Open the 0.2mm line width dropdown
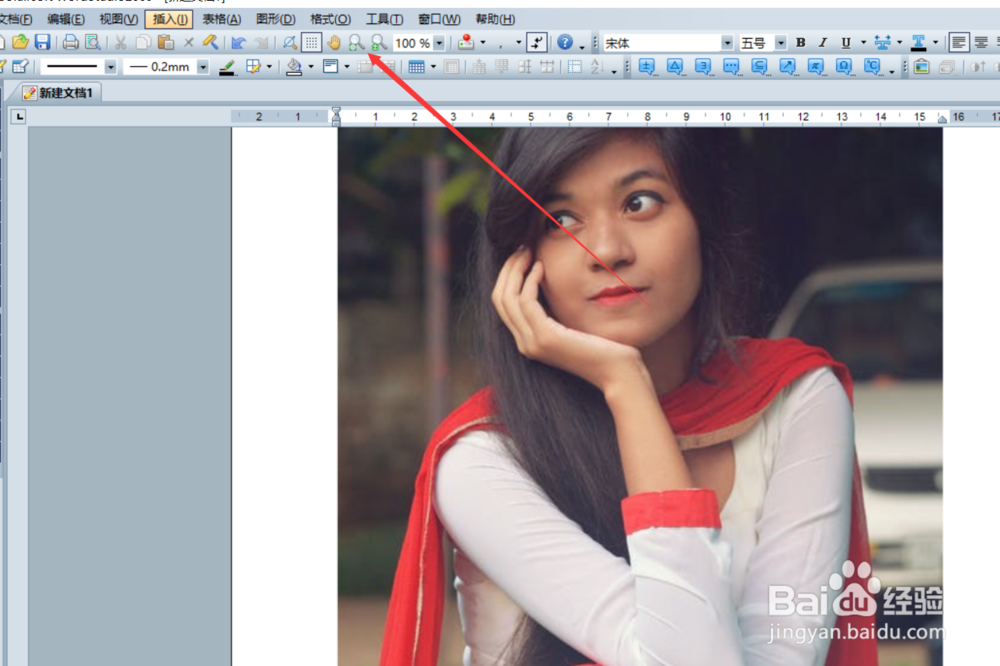The height and width of the screenshot is (666, 1000). 203,67
